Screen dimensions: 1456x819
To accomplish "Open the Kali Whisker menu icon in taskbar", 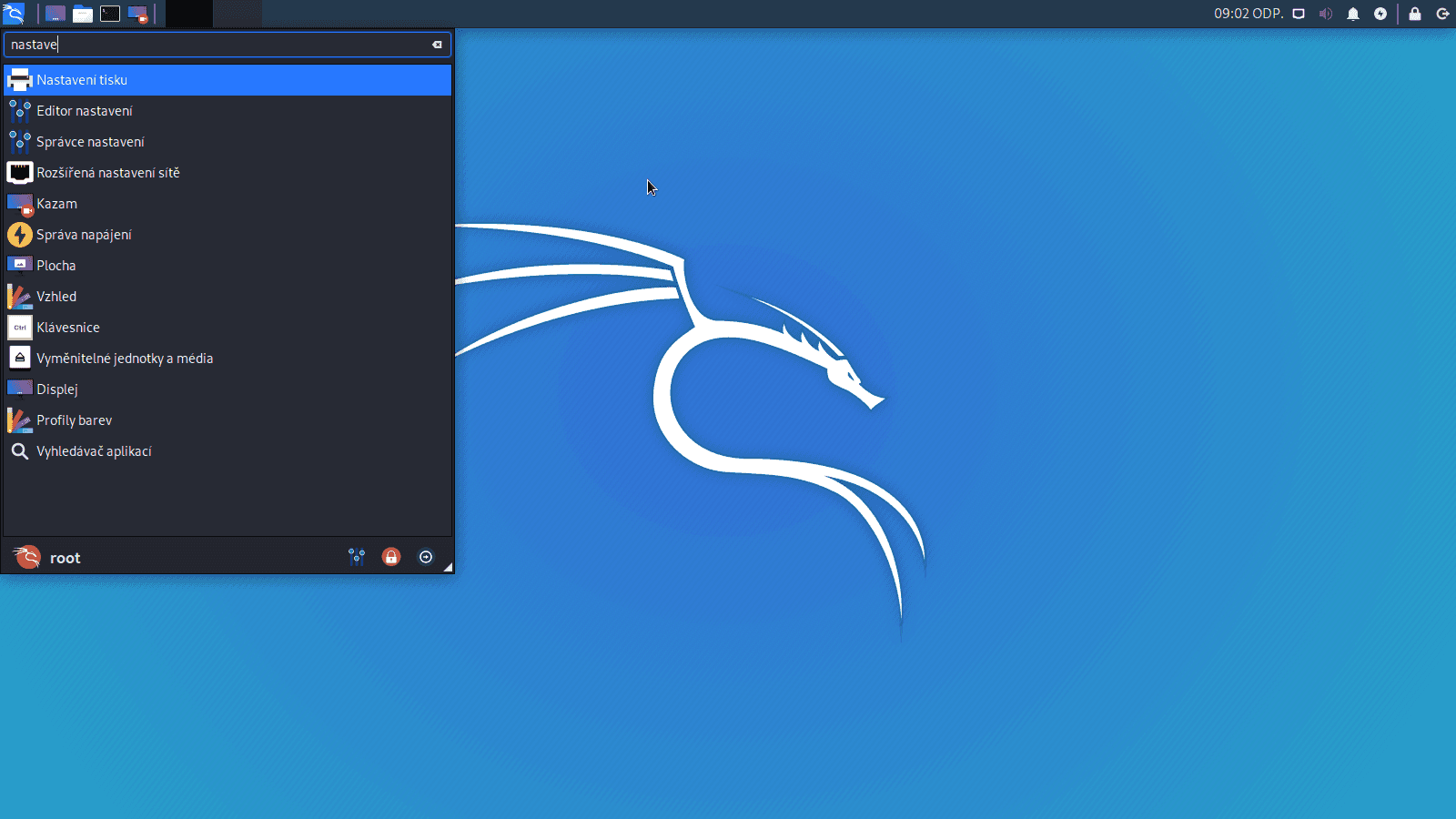I will pos(15,14).
